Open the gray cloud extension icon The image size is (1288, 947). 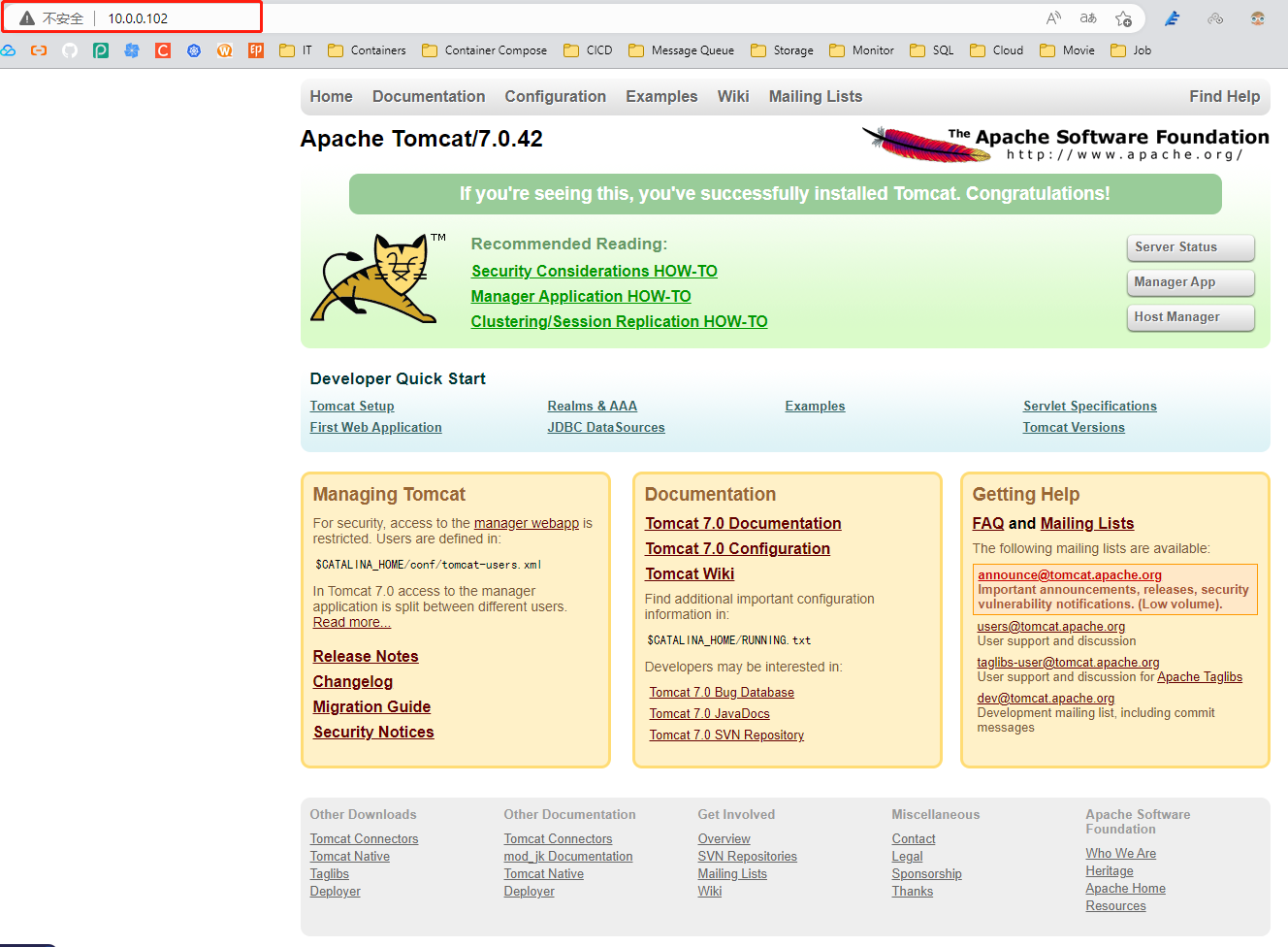[1215, 18]
